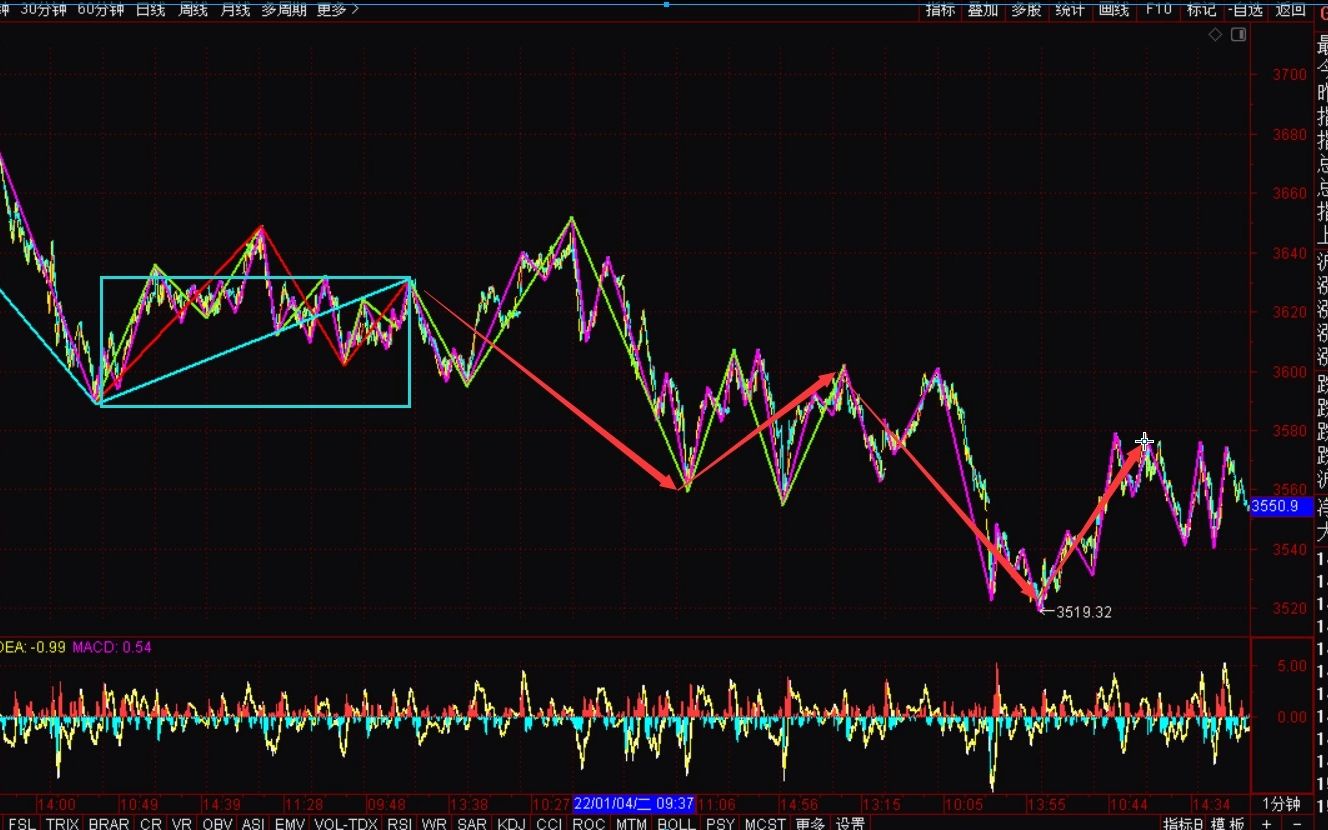The image size is (1328, 830).
Task: Select TRIX indicator tab
Action: coord(62,823)
